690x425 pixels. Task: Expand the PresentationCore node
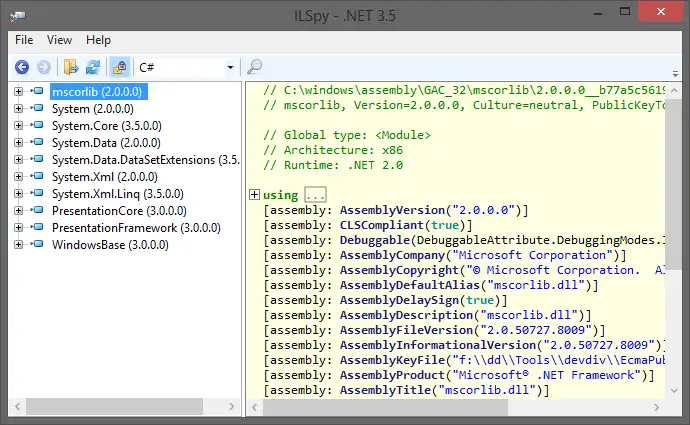click(18, 210)
